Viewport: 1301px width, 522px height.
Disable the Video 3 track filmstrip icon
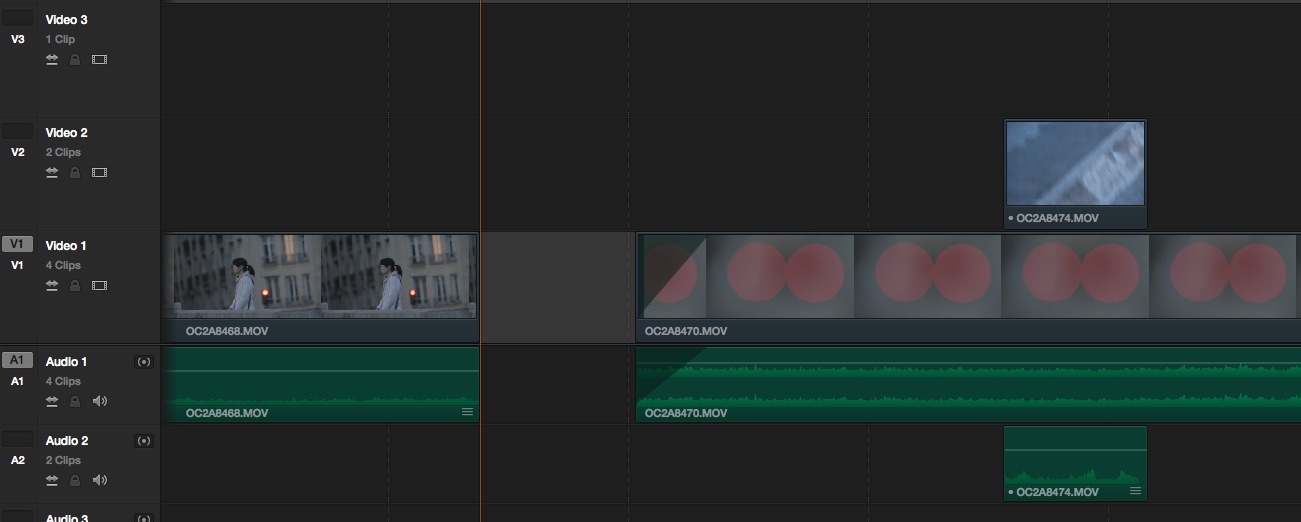pos(99,60)
